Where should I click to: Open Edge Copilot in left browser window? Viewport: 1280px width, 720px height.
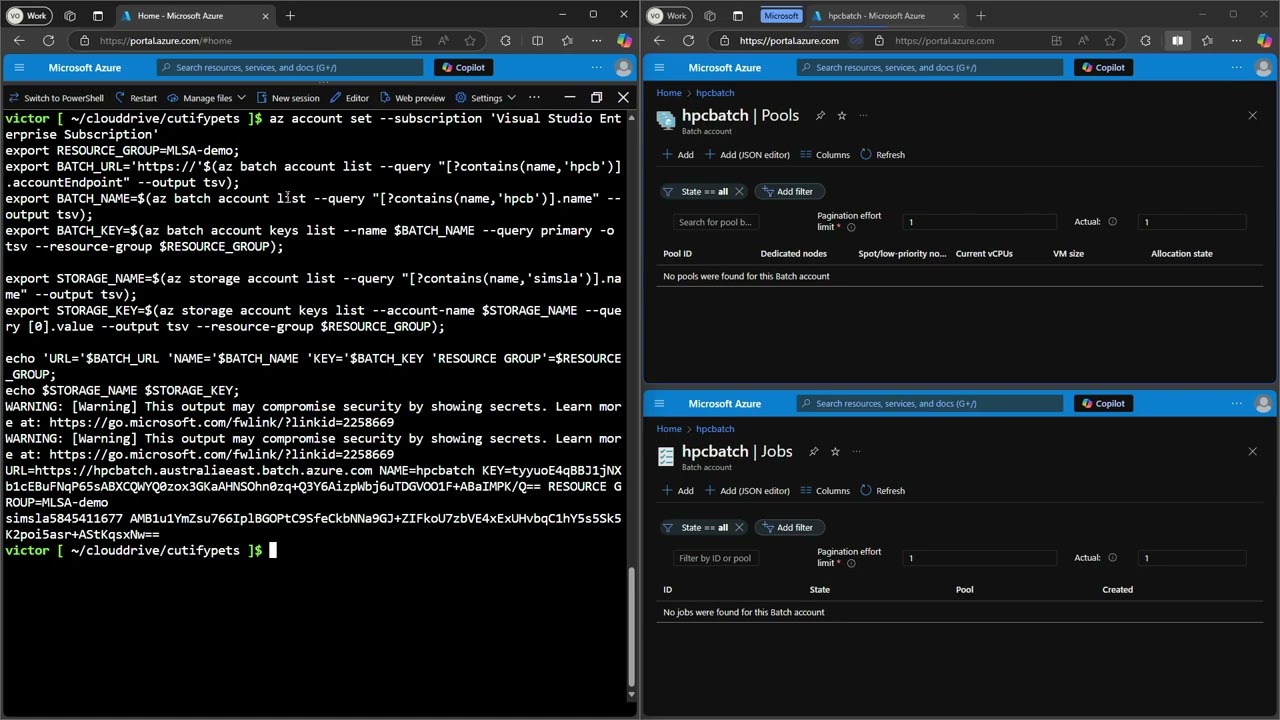[624, 41]
